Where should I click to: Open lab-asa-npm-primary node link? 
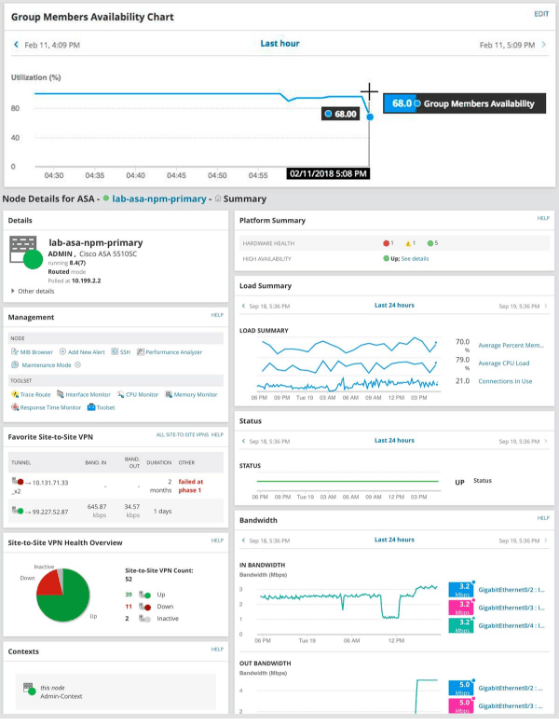(159, 199)
